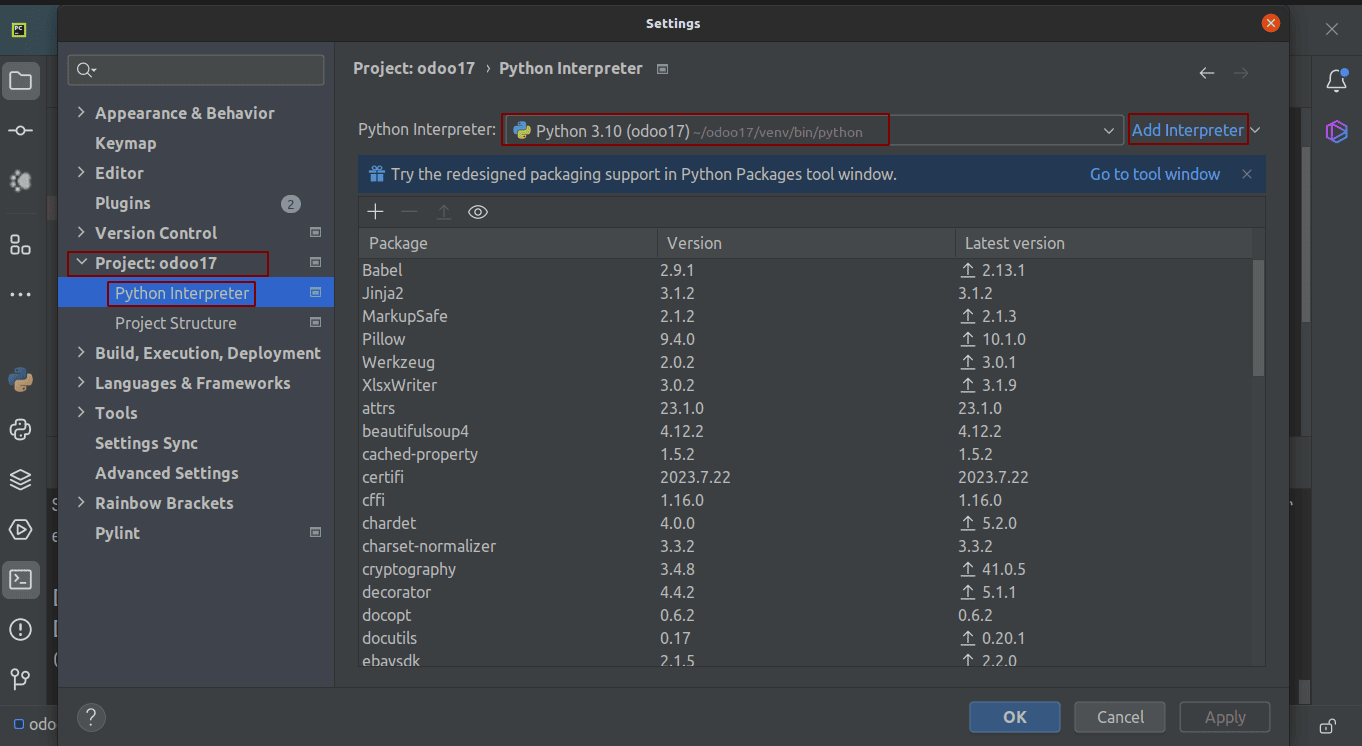The image size is (1362, 746).
Task: Open the AI assistant purple icon
Action: (1337, 131)
